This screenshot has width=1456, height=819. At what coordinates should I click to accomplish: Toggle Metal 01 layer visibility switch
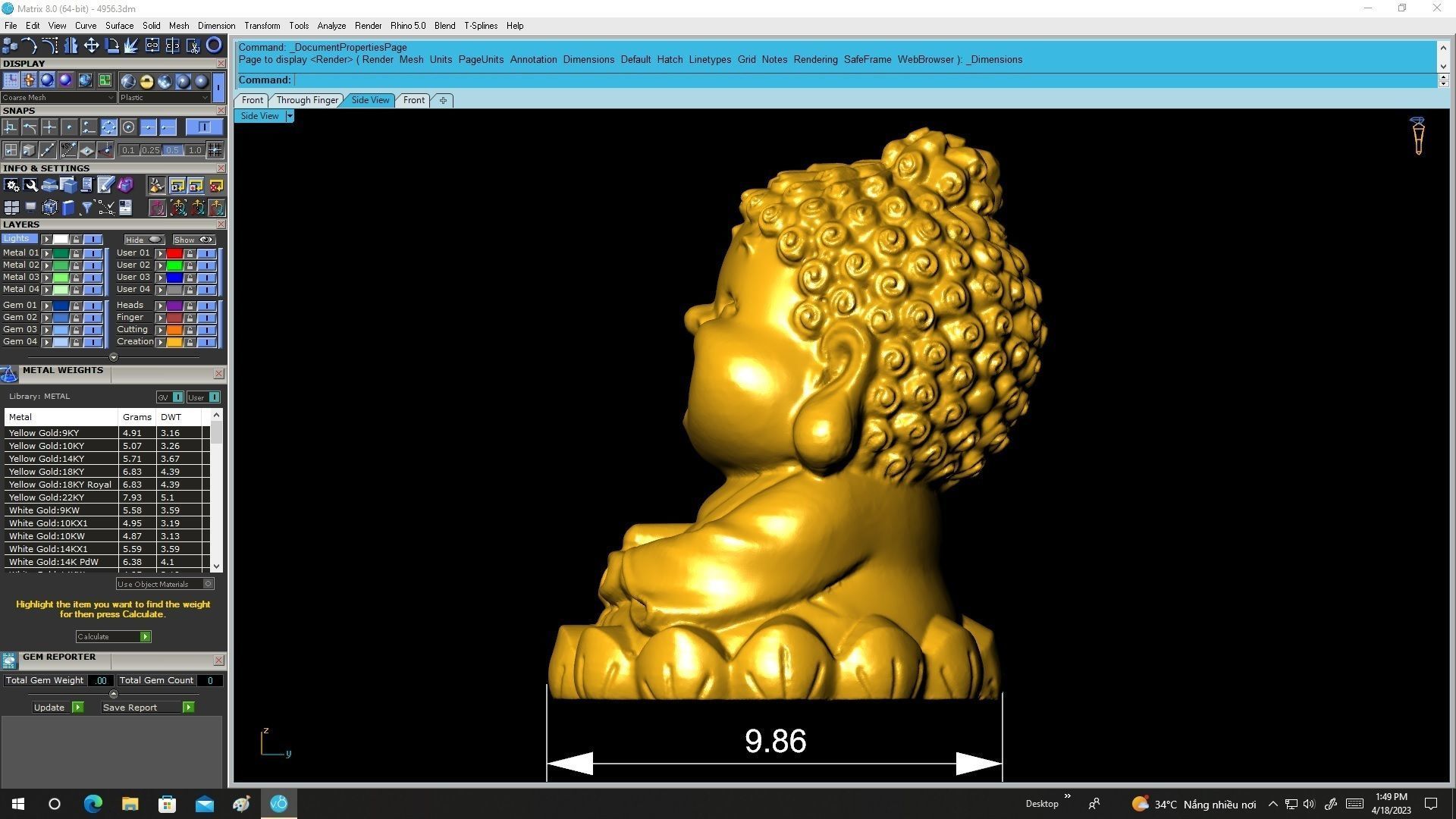[93, 253]
